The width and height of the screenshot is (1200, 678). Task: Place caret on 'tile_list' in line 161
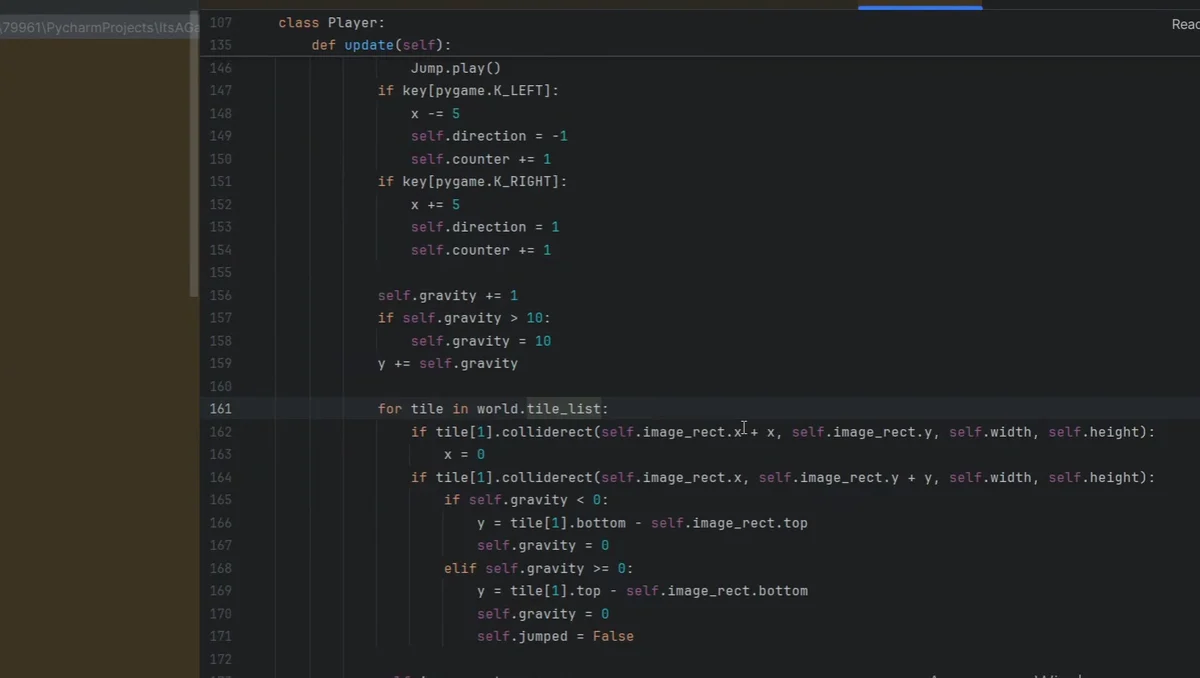[563, 409]
